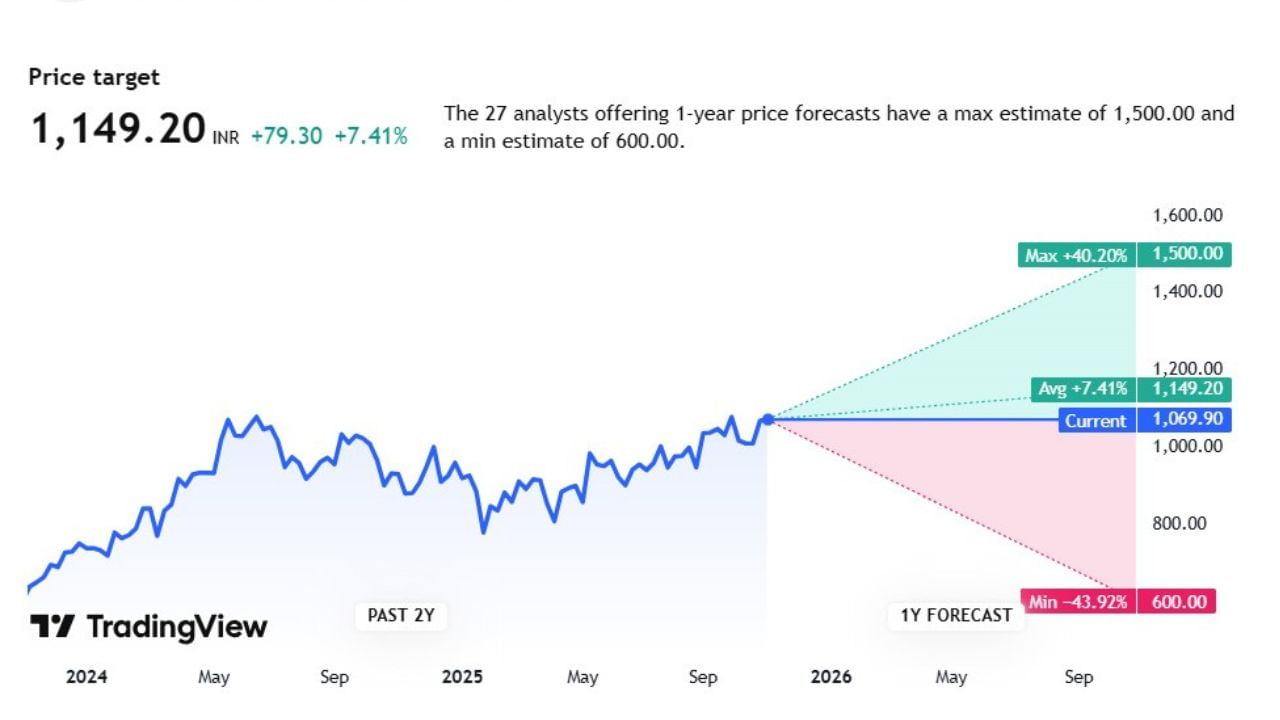Select the PAST 2Y label
Image resolution: width=1280 pixels, height=720 pixels.
point(401,615)
